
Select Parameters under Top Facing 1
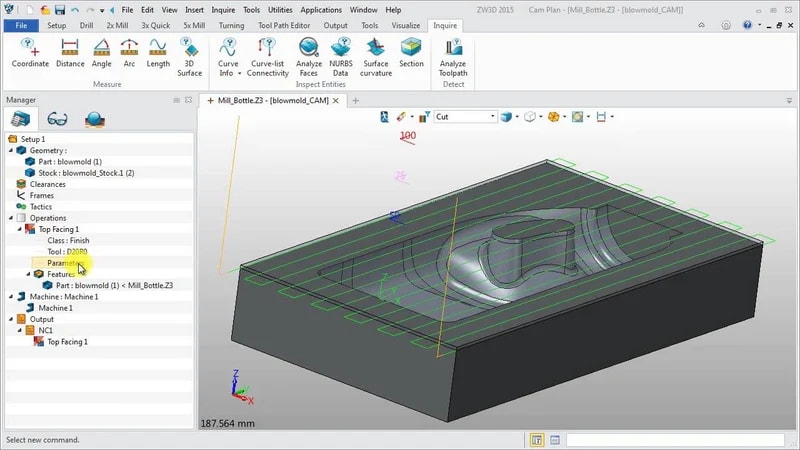[65, 263]
